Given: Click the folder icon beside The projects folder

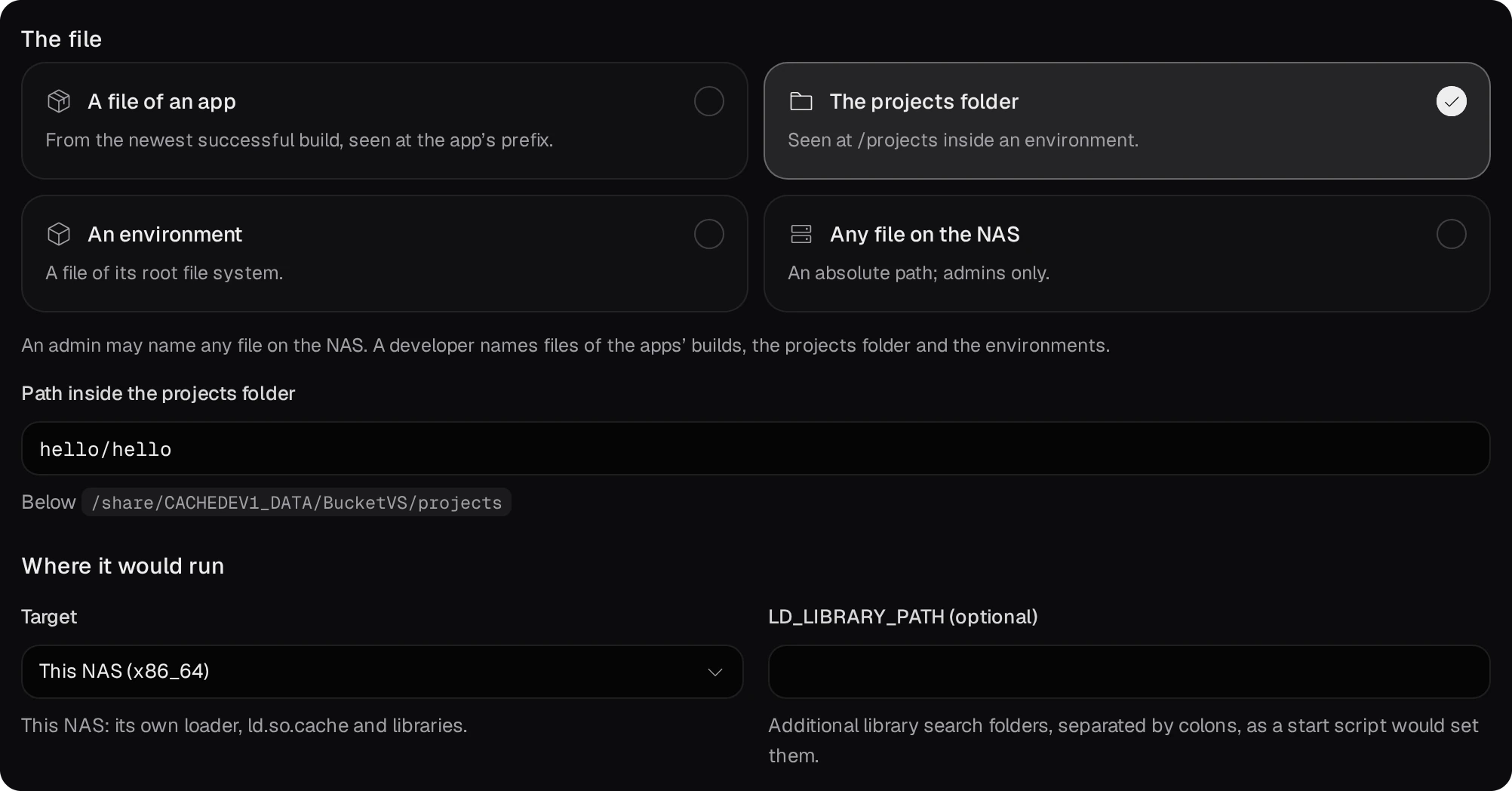Looking at the screenshot, I should point(801,101).
